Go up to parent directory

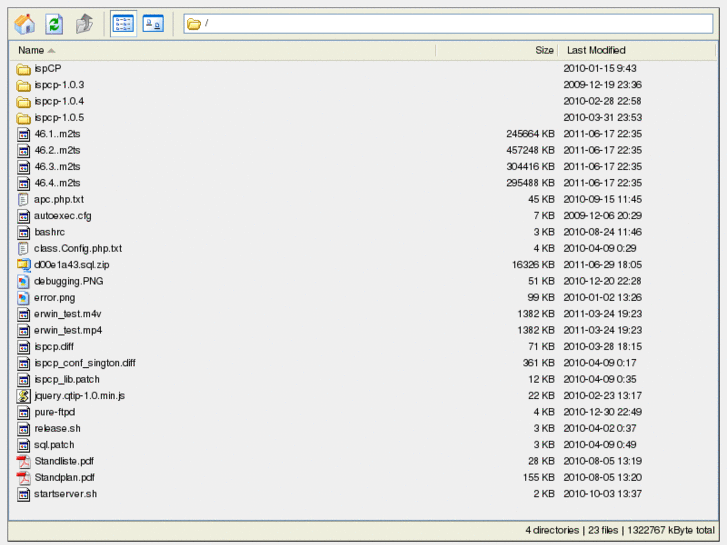coord(85,24)
